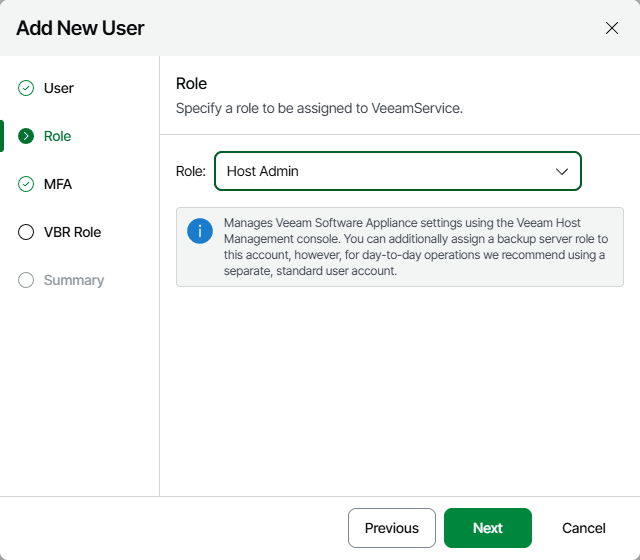Open the VBR Role wizard step
Viewport: 640px width, 560px height.
(x=72, y=232)
